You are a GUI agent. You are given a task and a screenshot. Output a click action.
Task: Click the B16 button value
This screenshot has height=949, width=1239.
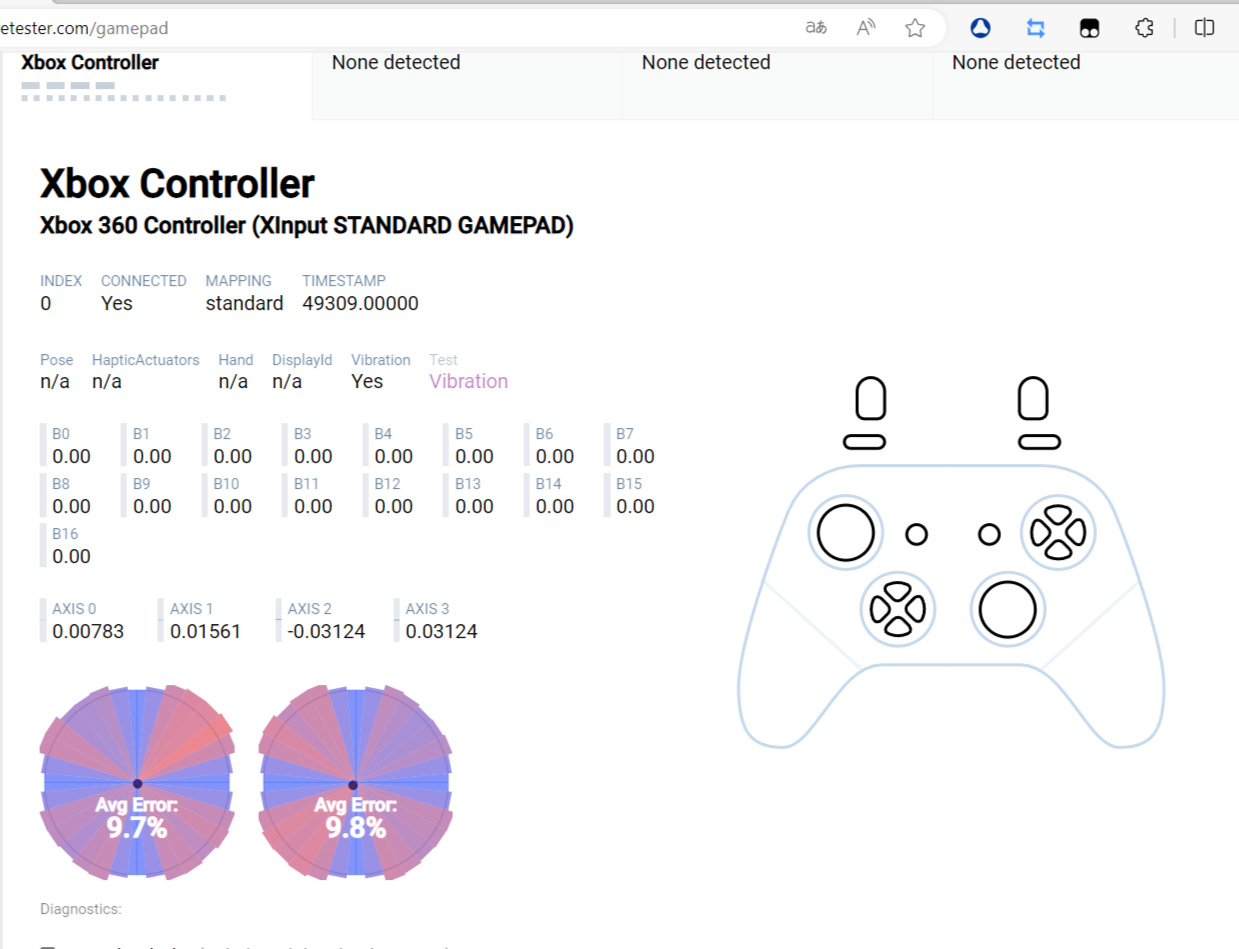point(71,556)
